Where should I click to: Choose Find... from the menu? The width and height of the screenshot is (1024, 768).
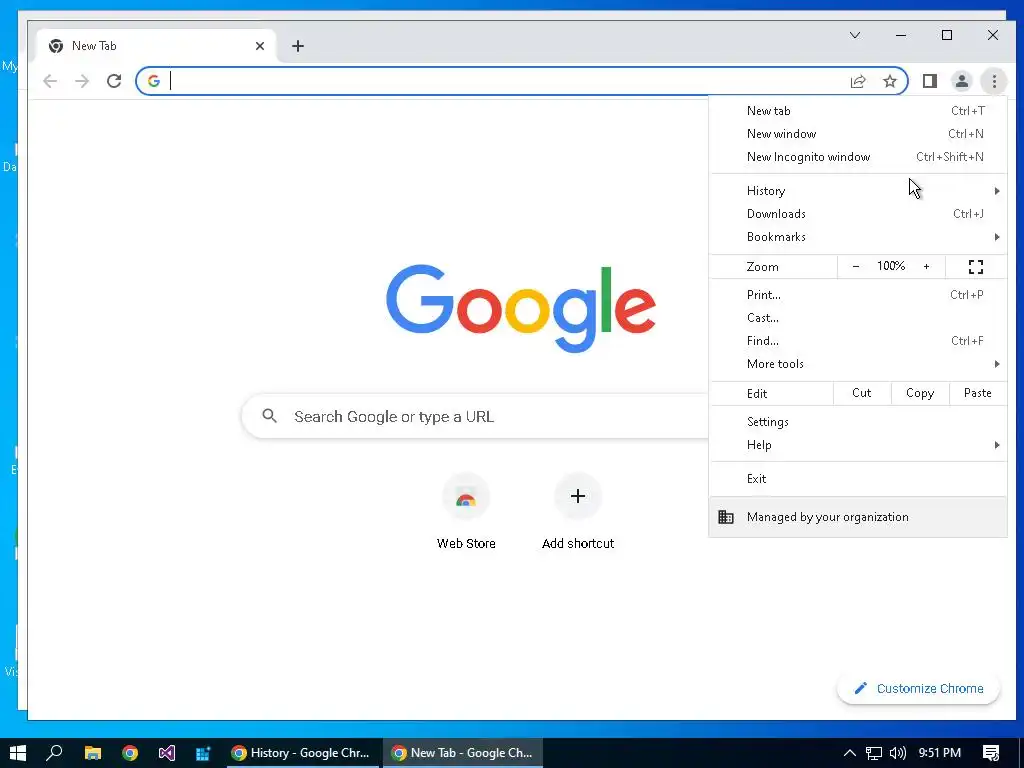pos(858,340)
